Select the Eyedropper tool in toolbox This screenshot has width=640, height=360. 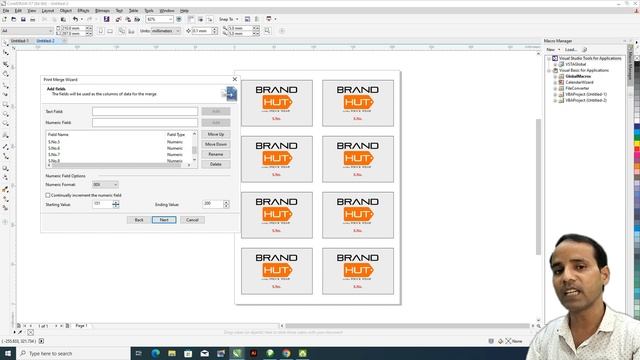[x=6, y=189]
